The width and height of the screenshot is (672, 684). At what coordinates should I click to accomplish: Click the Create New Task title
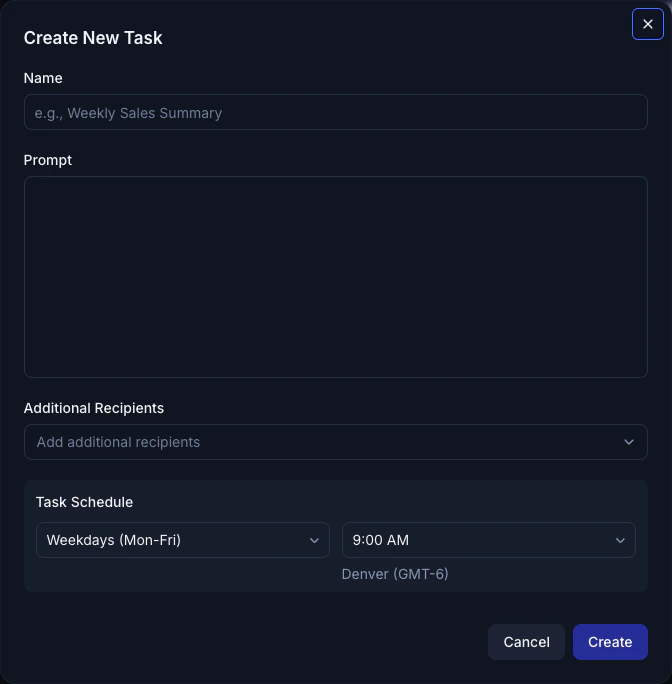(93, 38)
